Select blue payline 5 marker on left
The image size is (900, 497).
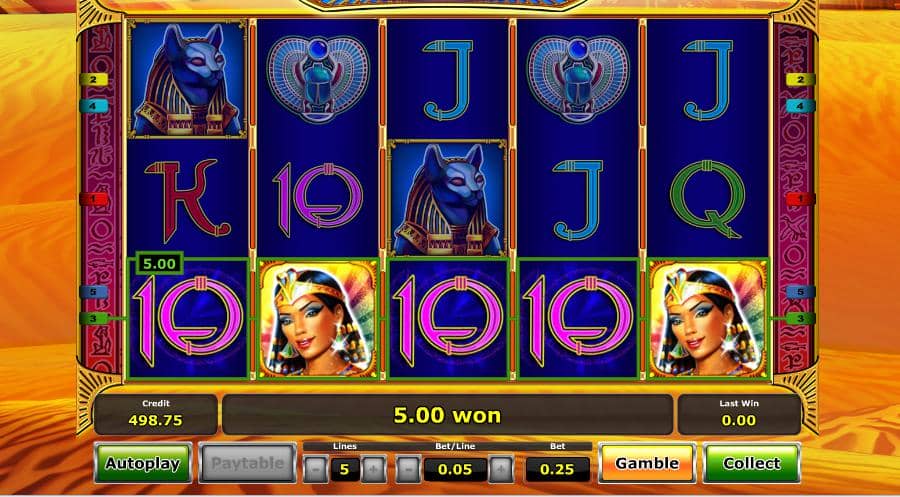point(94,292)
